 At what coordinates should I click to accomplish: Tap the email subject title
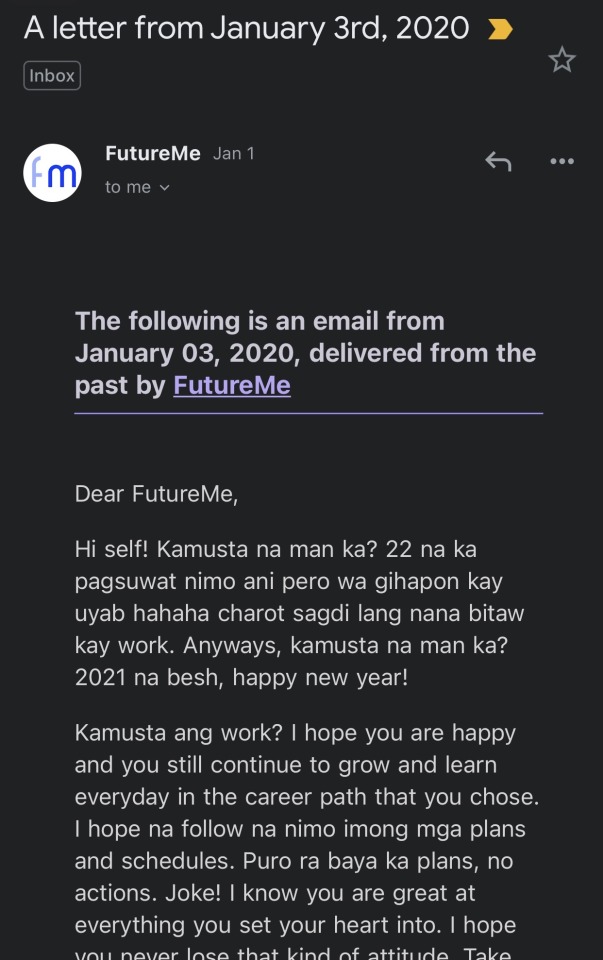point(246,28)
